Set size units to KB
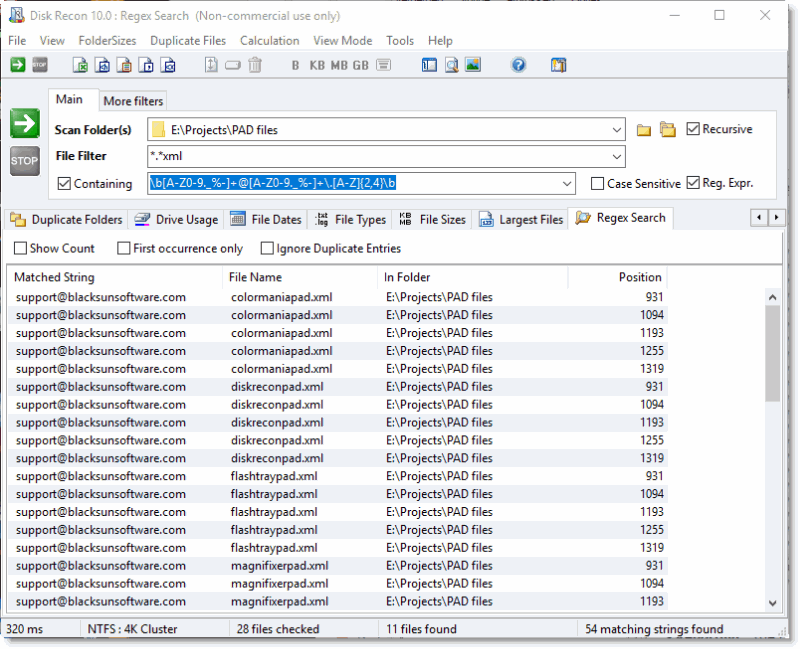Viewport: 800px width, 649px height. click(317, 65)
